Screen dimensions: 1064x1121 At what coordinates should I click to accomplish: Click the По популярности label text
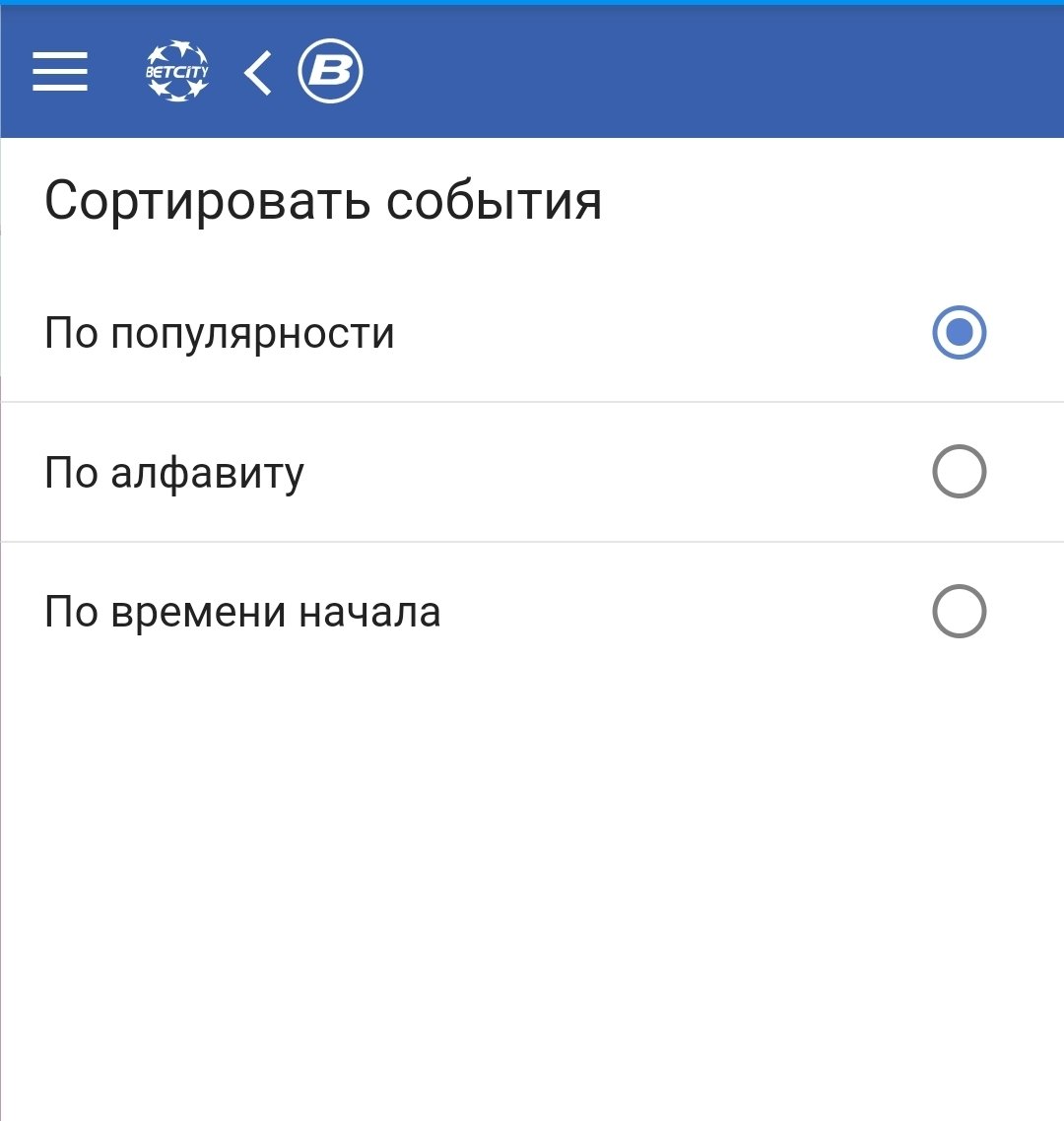click(x=220, y=333)
